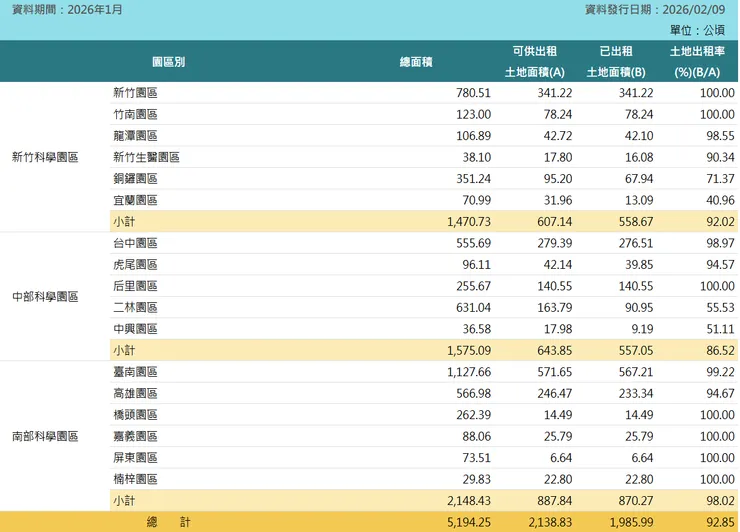Select the 中部科學園區 group label
Viewport: 740px width, 532px height.
point(45,297)
